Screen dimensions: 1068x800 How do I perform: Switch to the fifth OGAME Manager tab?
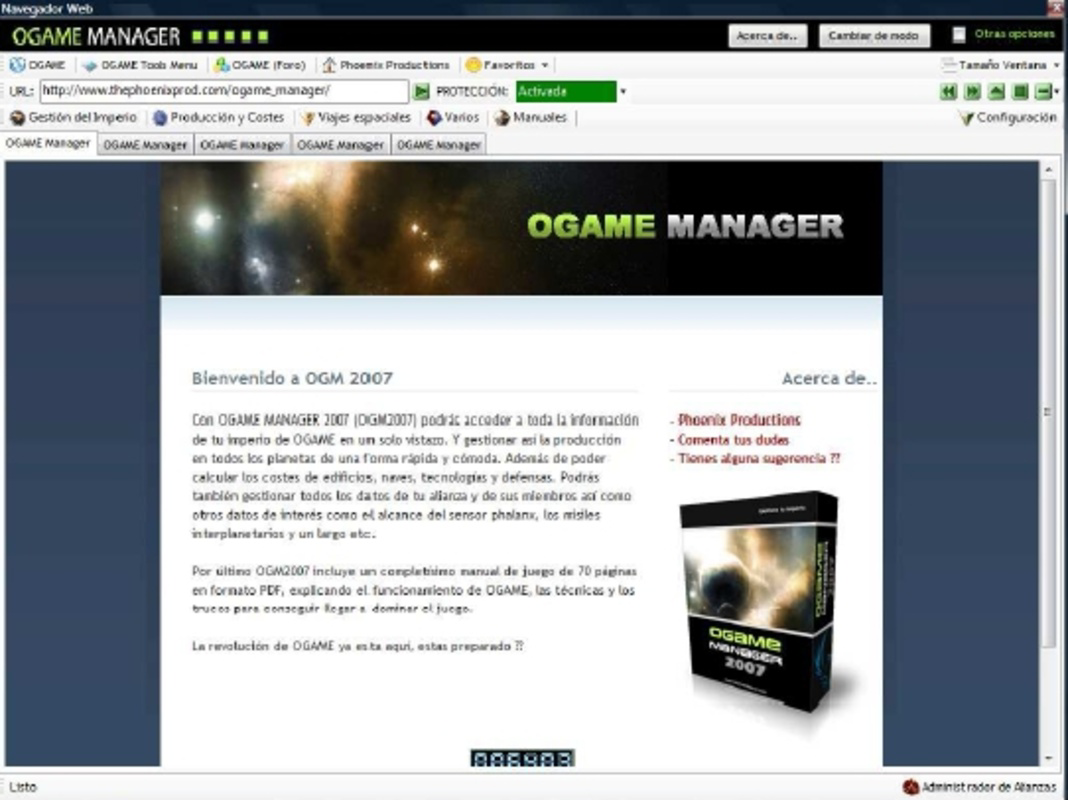[x=439, y=145]
